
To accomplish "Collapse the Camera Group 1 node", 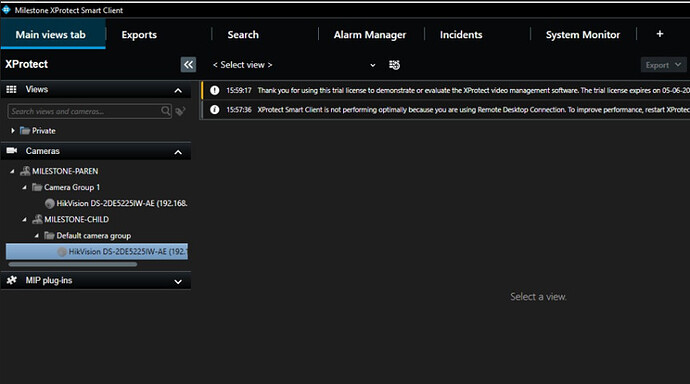I will [25, 187].
